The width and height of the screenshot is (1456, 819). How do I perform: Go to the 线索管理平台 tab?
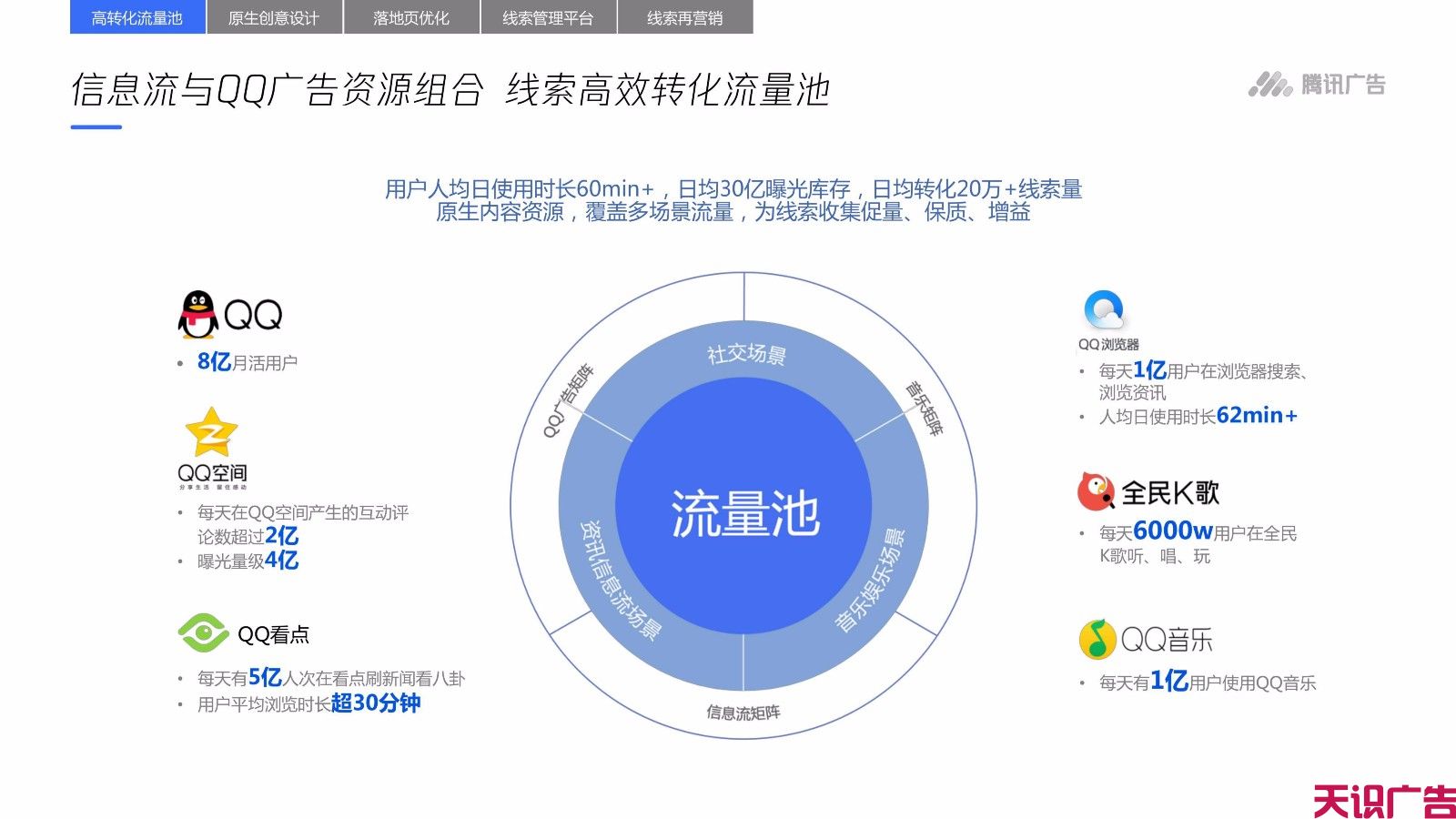(x=548, y=17)
